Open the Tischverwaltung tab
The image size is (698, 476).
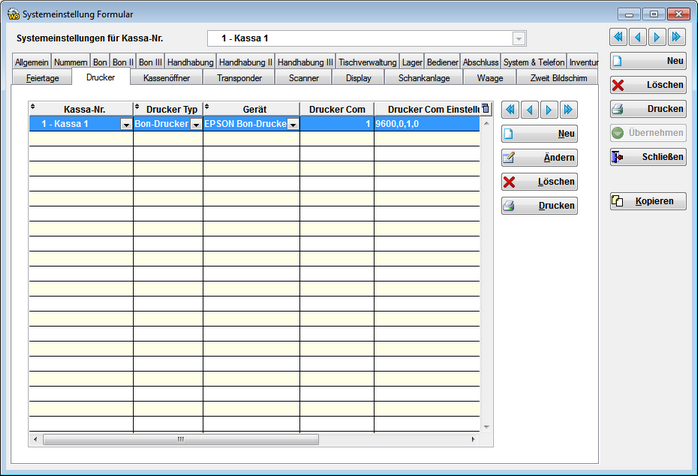tap(367, 62)
